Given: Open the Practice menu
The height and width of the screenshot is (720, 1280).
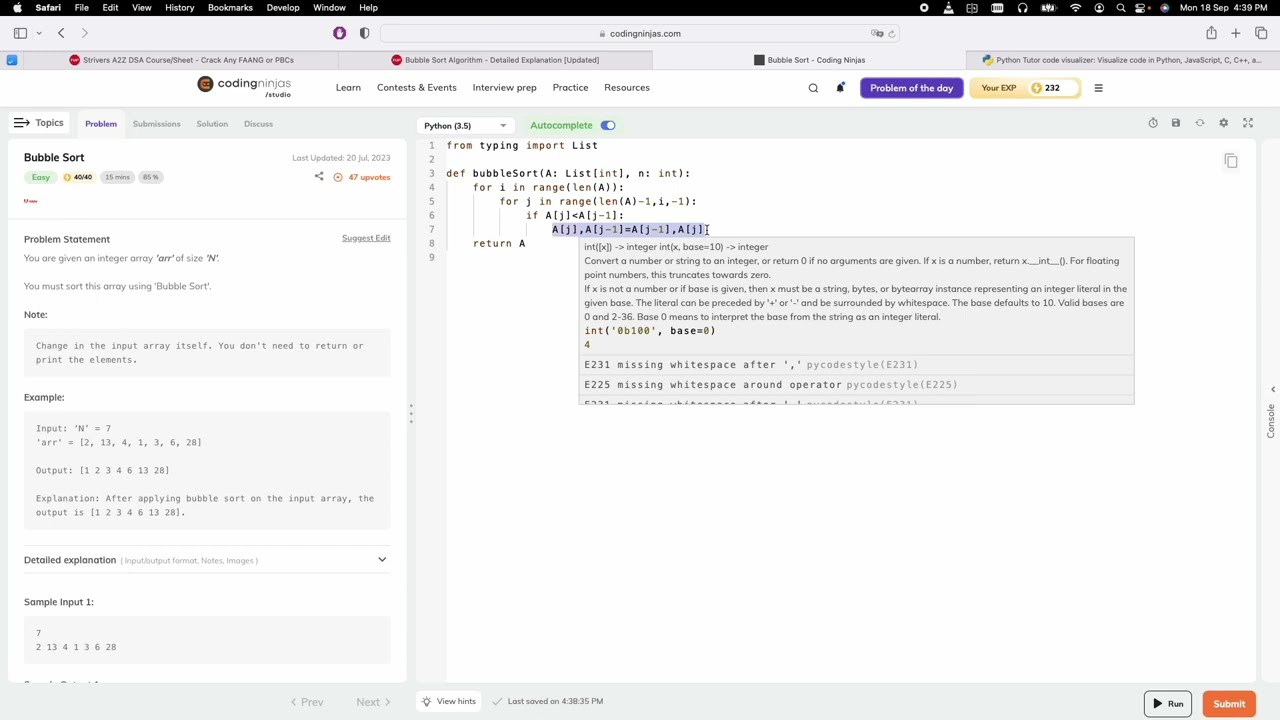Looking at the screenshot, I should click(570, 87).
